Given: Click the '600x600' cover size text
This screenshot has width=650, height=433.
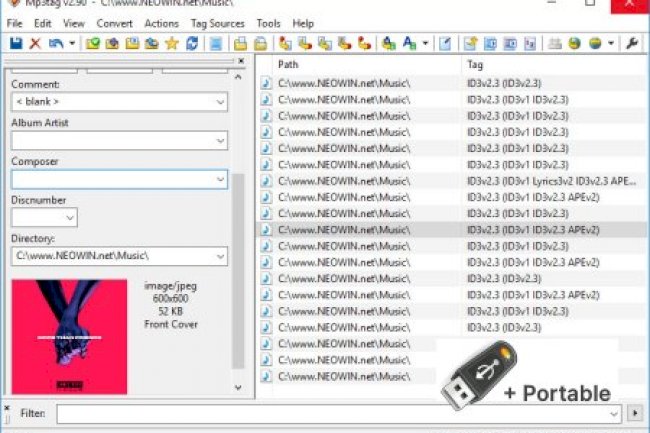Looking at the screenshot, I should point(170,298).
